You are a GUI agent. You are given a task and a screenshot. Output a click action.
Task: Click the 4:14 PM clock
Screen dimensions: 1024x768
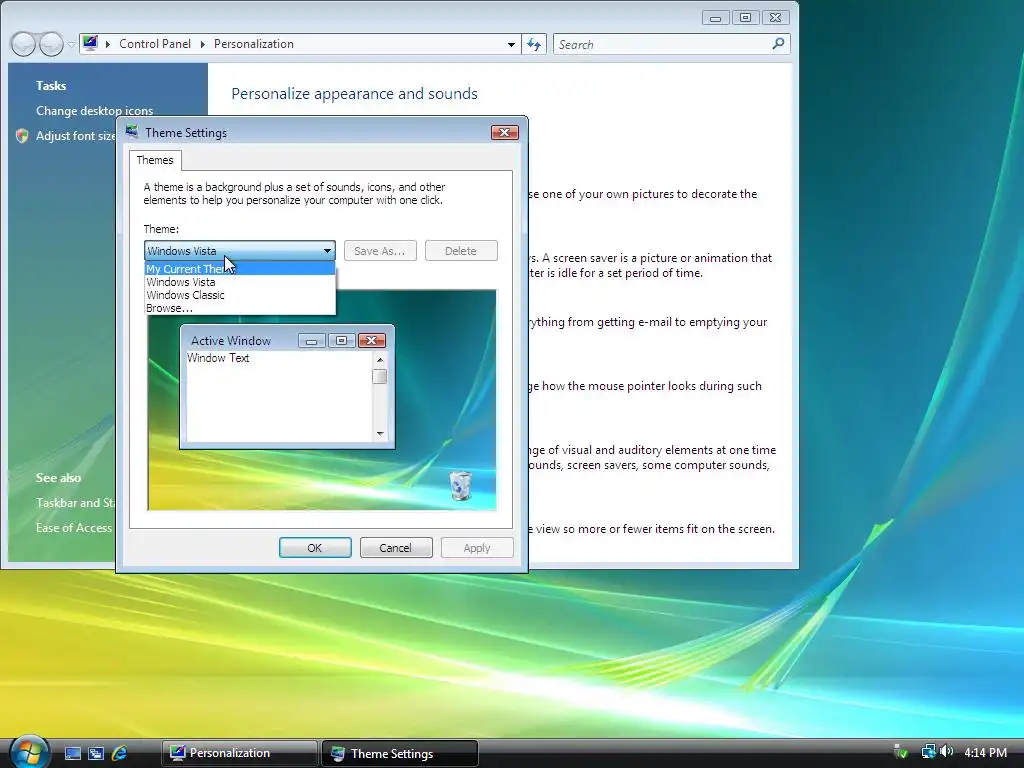[x=985, y=752]
